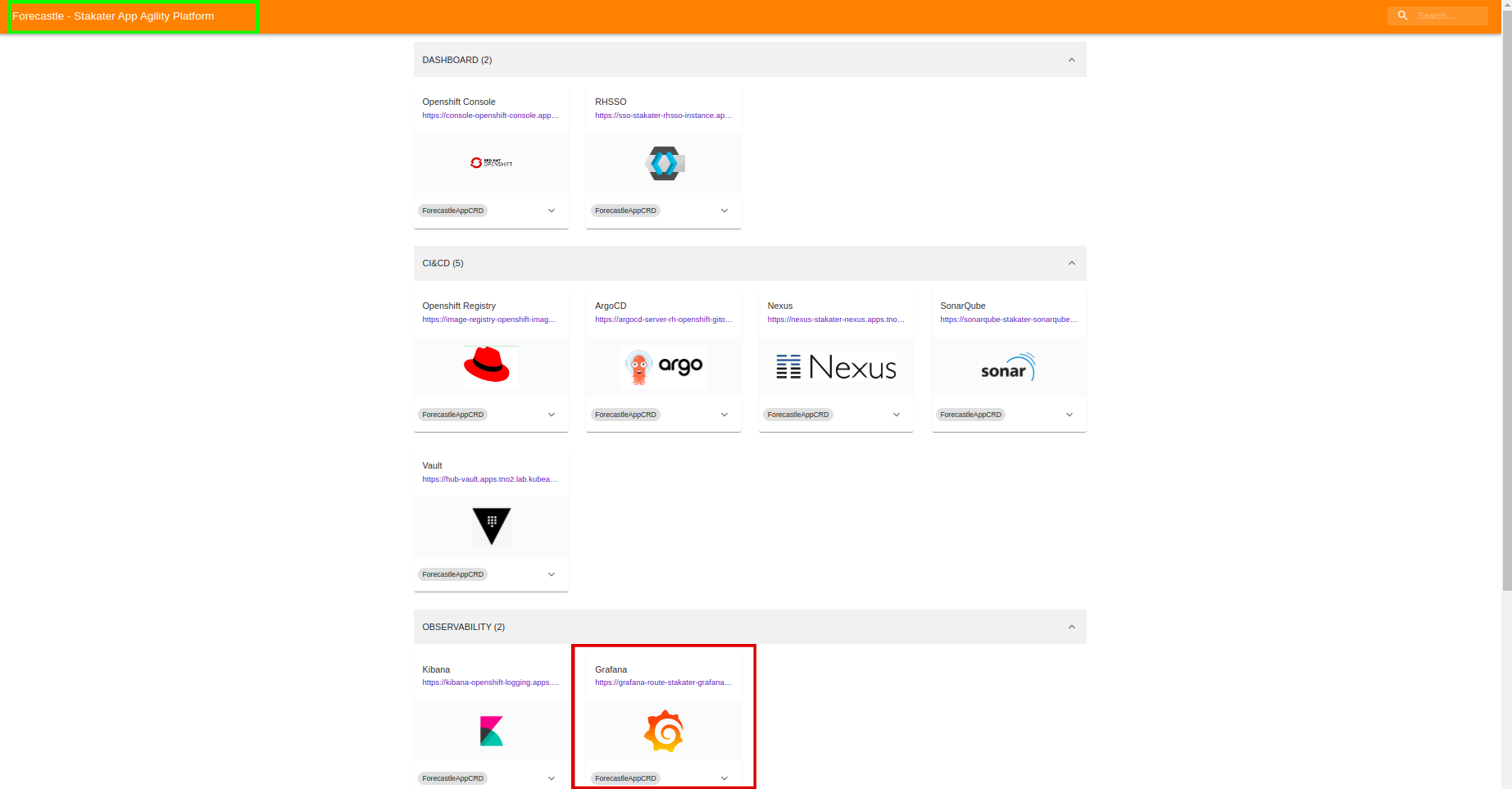Click the ForecastleAppCRD tag on RHSSO card
Viewport: 1512px width, 789px height.
tap(625, 211)
